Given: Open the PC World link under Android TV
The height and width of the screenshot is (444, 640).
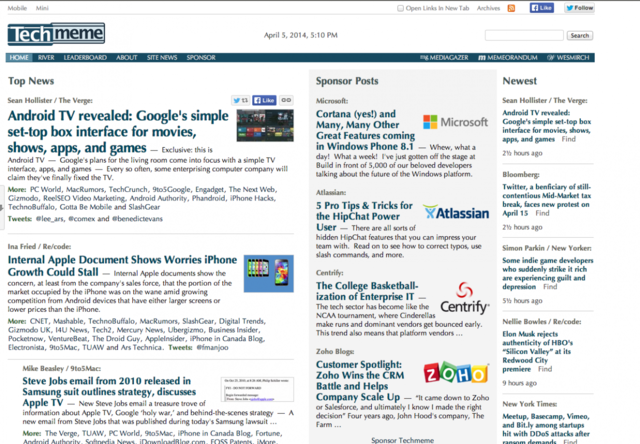Looking at the screenshot, I should pos(45,189).
